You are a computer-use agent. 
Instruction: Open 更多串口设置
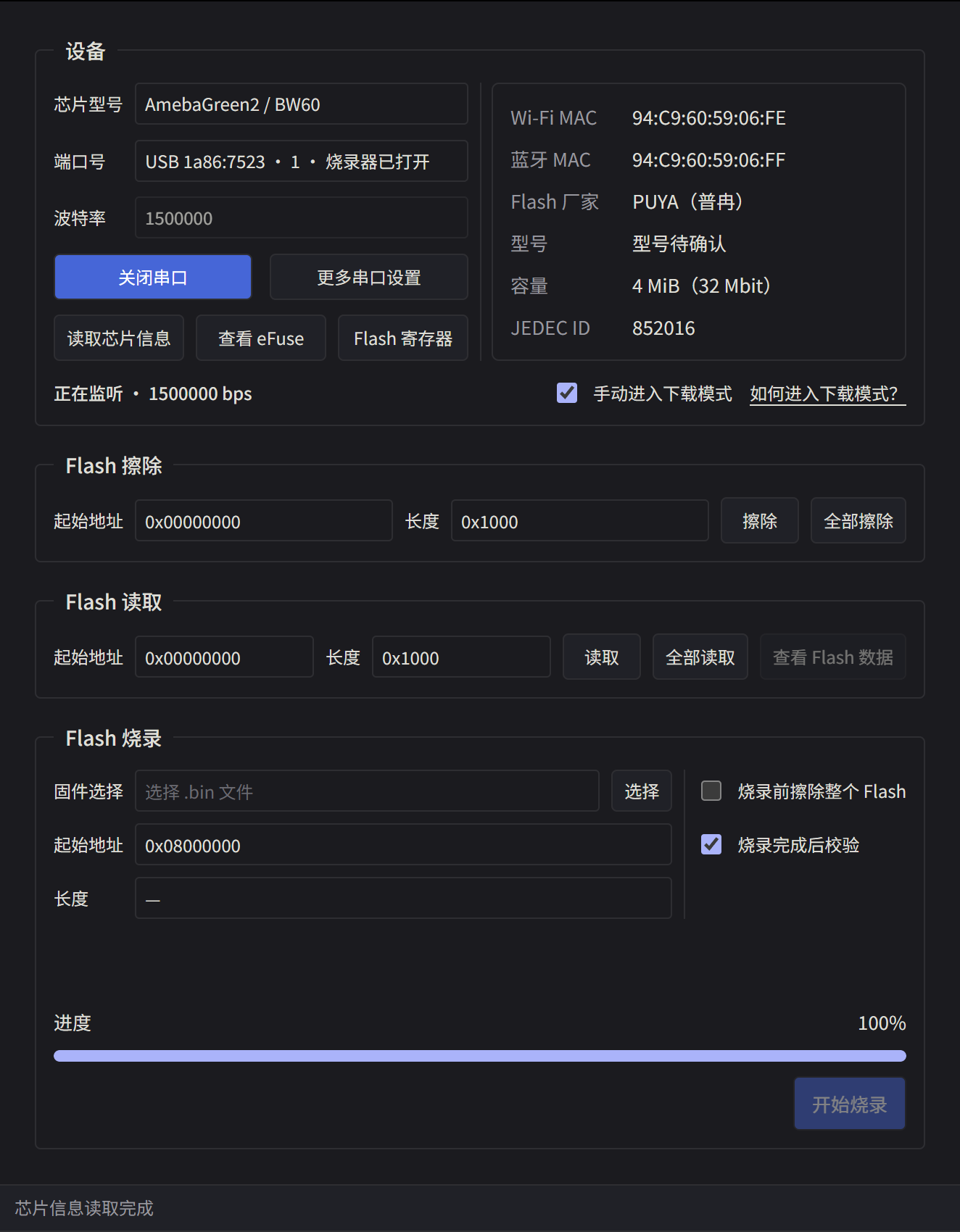pos(369,277)
